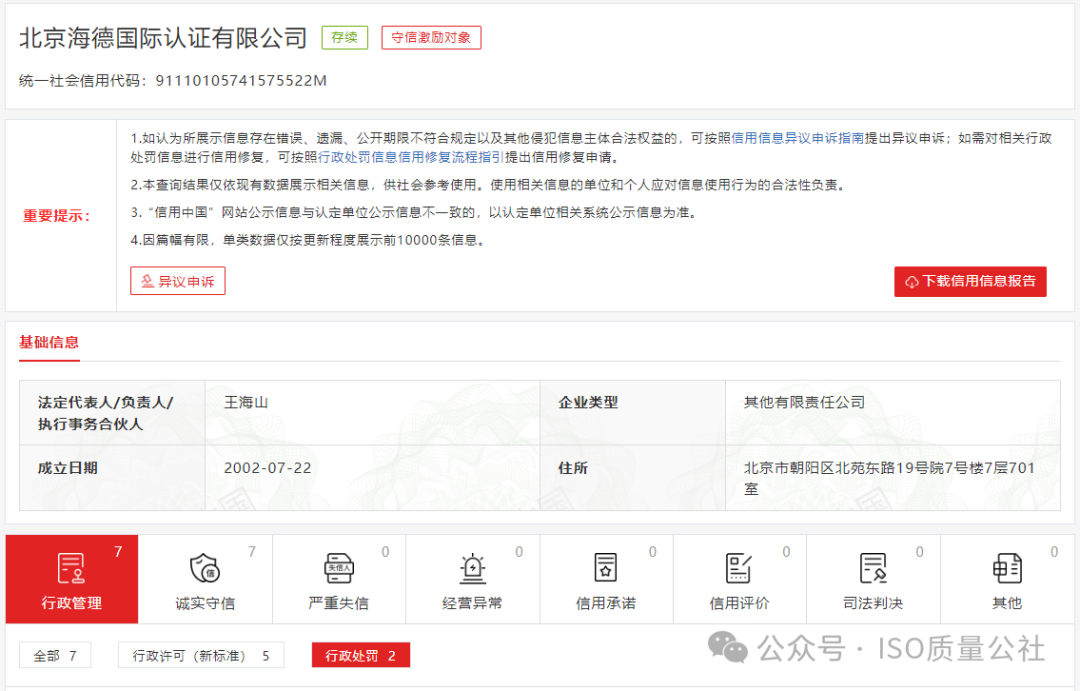This screenshot has height=691, width=1080.
Task: Click the 存续 status badge
Action: pyautogui.click(x=344, y=37)
